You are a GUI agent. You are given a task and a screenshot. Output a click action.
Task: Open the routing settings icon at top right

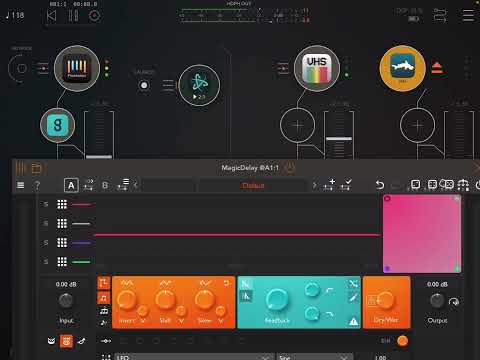(440, 15)
